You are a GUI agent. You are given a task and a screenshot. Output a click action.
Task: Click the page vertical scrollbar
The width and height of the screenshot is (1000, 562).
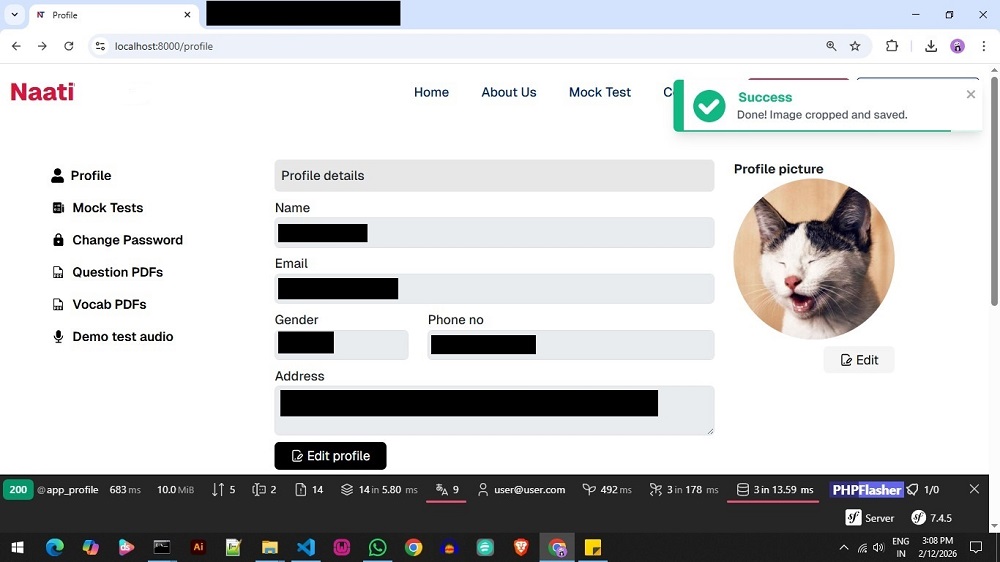tap(994, 191)
